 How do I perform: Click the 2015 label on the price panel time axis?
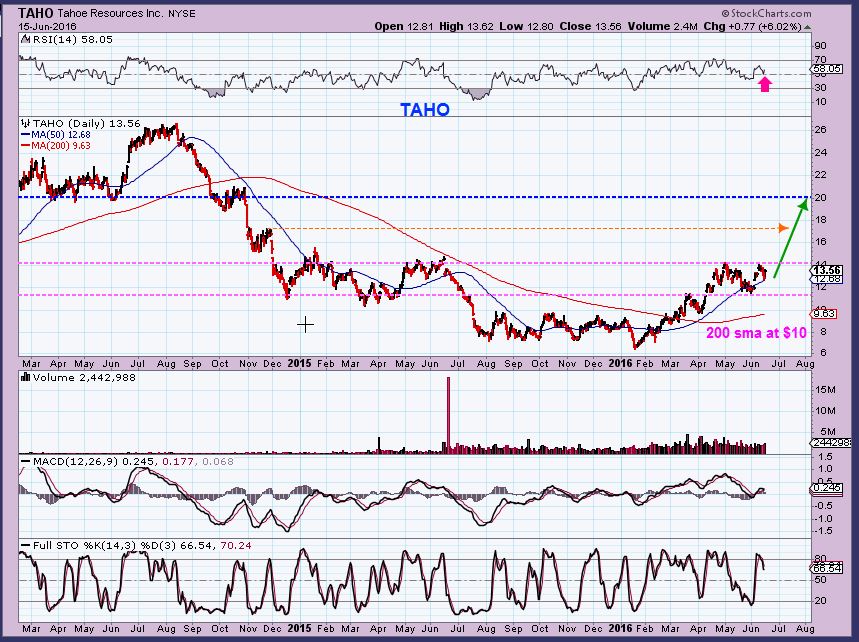299,364
